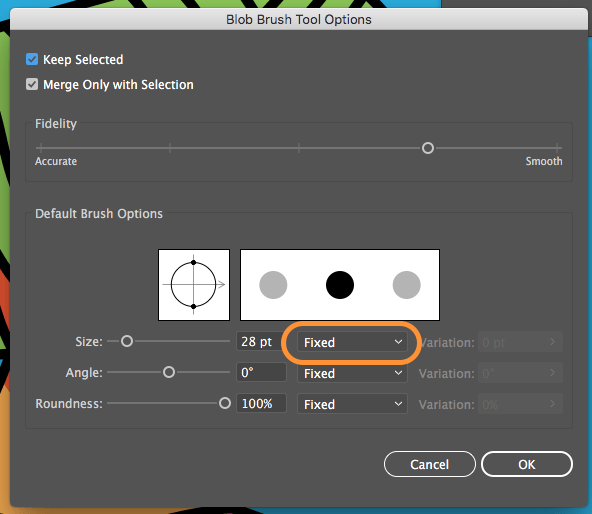Viewport: 592px width, 514px height.
Task: Click the Size slider handle
Action: [x=127, y=341]
